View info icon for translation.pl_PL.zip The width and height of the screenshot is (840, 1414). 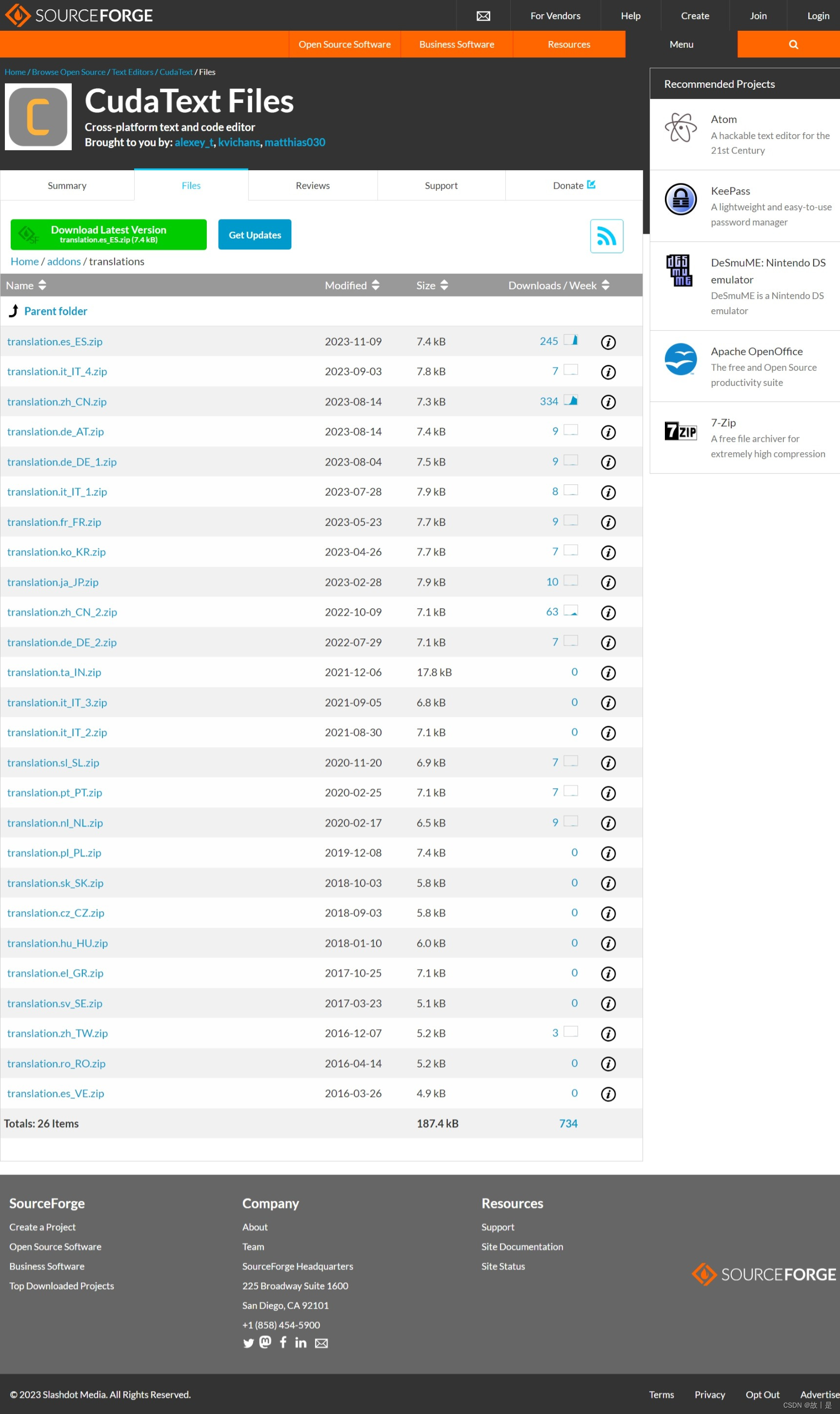[608, 853]
